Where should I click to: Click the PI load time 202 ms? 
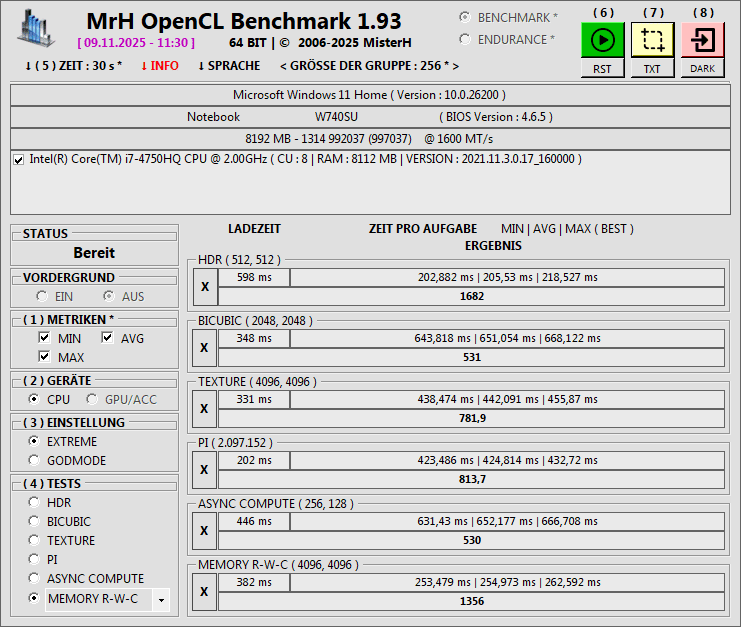pyautogui.click(x=254, y=460)
